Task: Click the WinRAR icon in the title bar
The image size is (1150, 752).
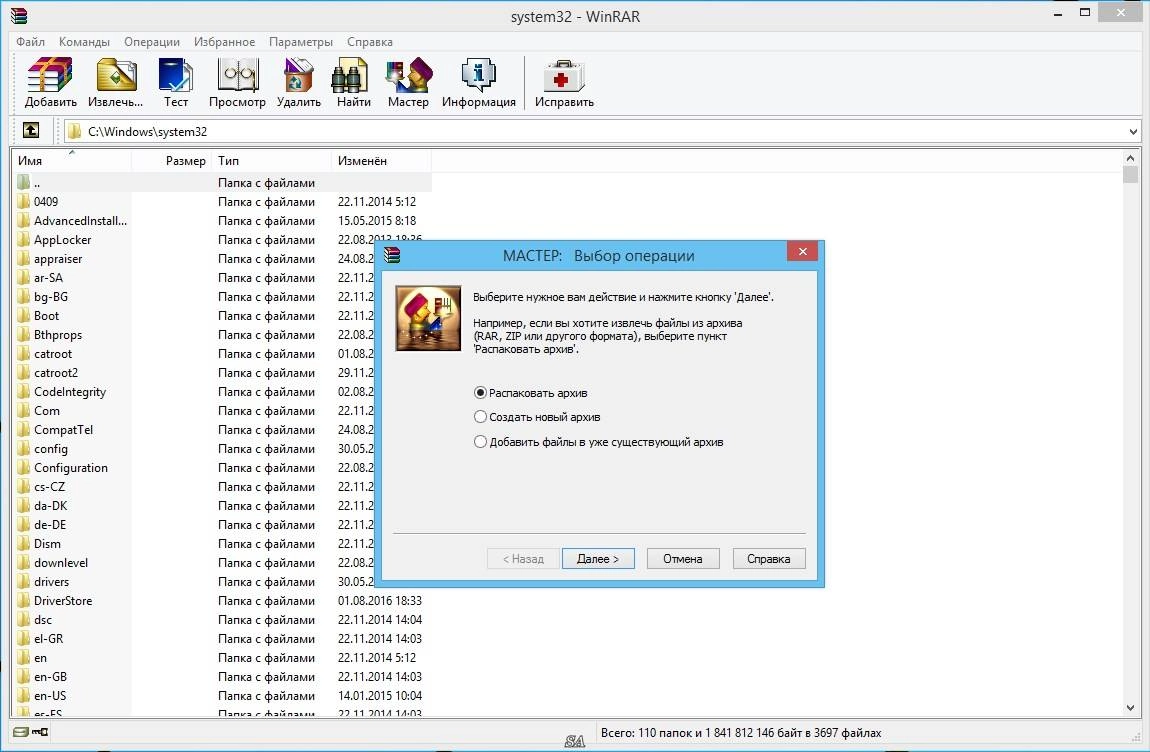Action: 18,15
